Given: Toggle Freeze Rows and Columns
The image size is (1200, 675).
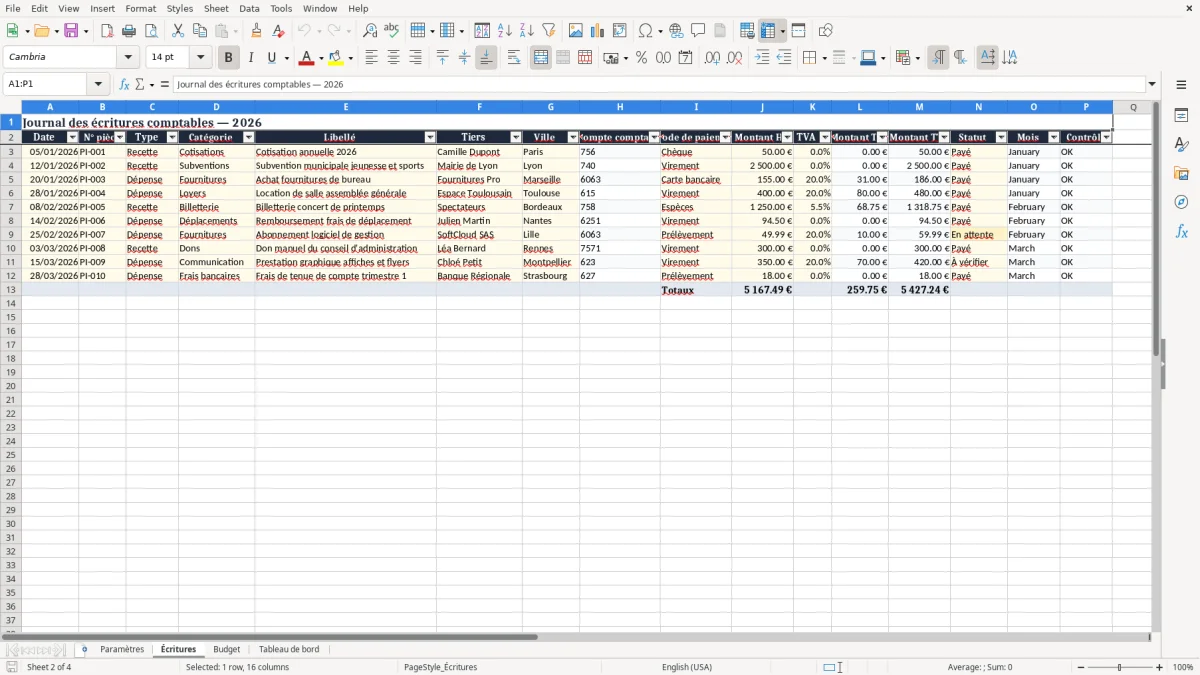Looking at the screenshot, I should pyautogui.click(x=768, y=31).
